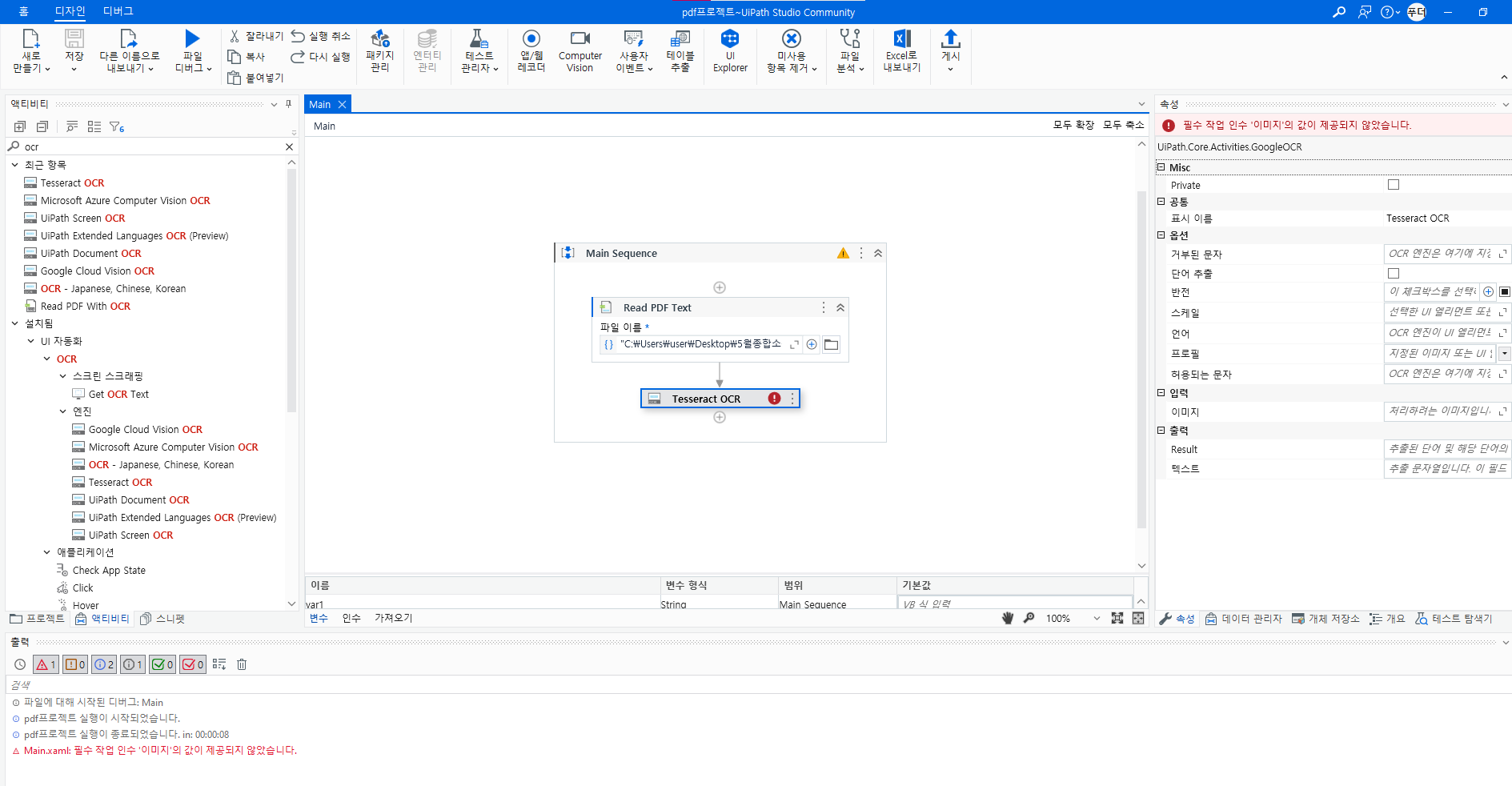
Task: Select Tesseract OCR in recent items
Action: 72,183
